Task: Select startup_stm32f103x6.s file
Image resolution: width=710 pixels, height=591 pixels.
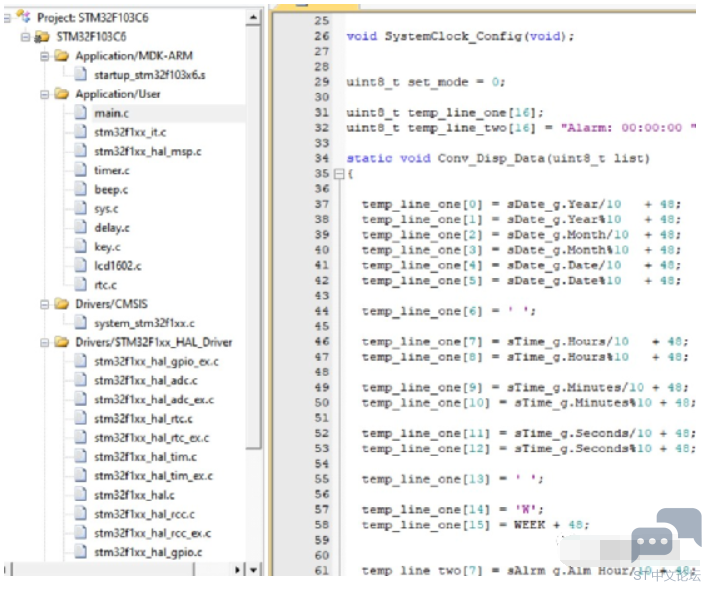Action: pyautogui.click(x=149, y=75)
